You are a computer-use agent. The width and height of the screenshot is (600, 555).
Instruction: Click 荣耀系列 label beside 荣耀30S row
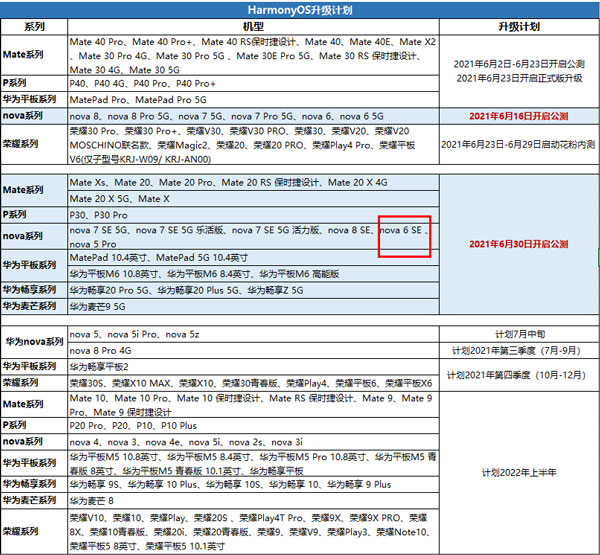pos(34,383)
